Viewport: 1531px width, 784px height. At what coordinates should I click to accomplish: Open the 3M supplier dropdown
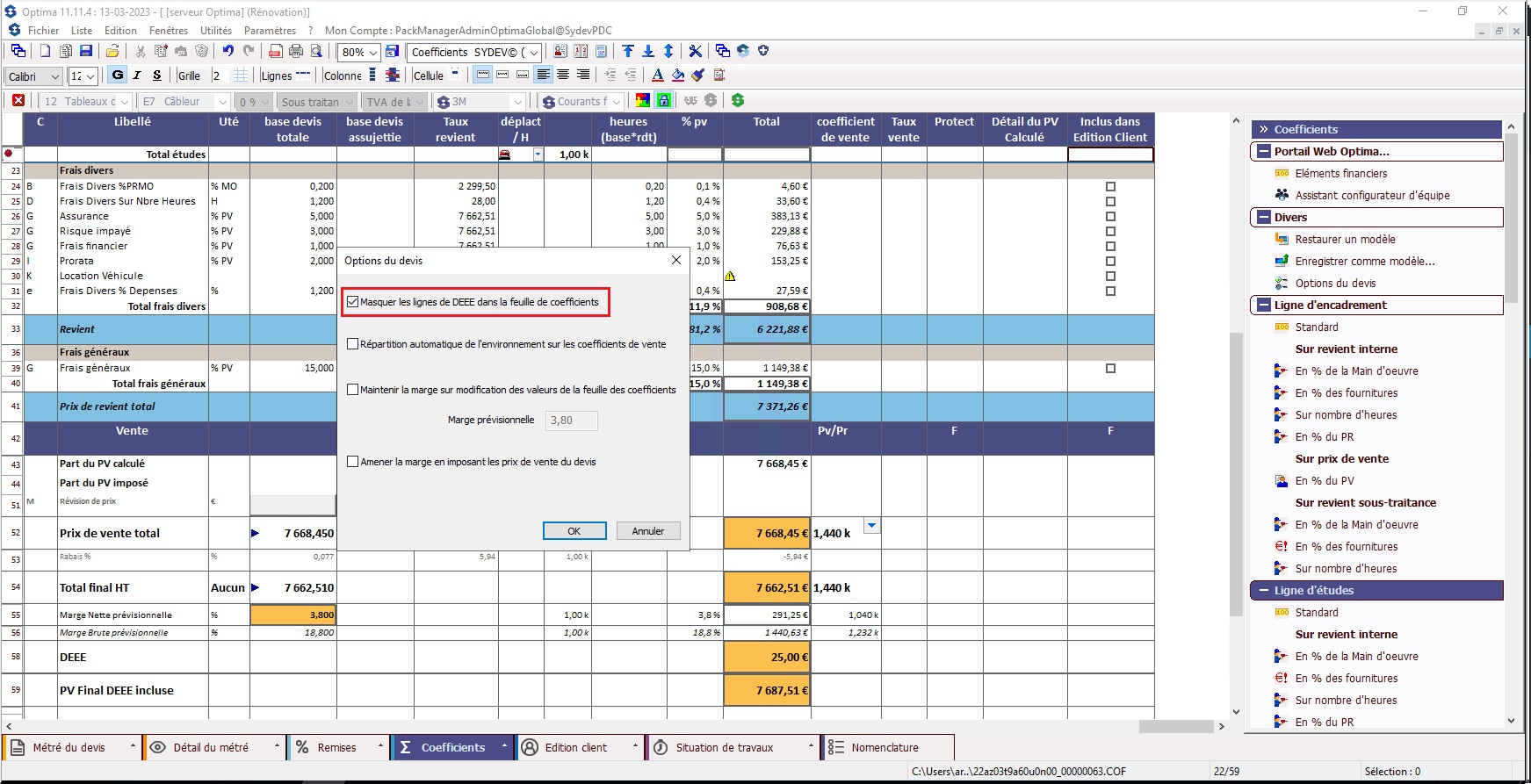(518, 102)
